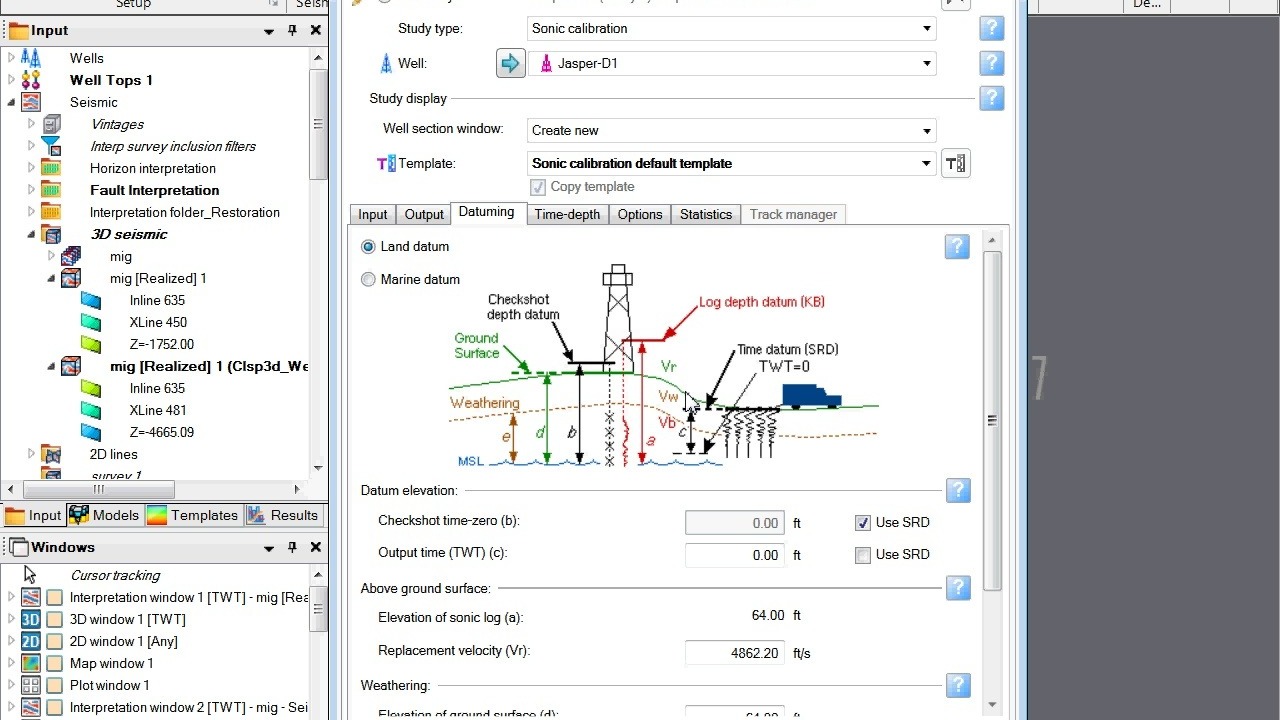1280x720 pixels.
Task: Collapse the Seismic tree node
Action: (12, 102)
